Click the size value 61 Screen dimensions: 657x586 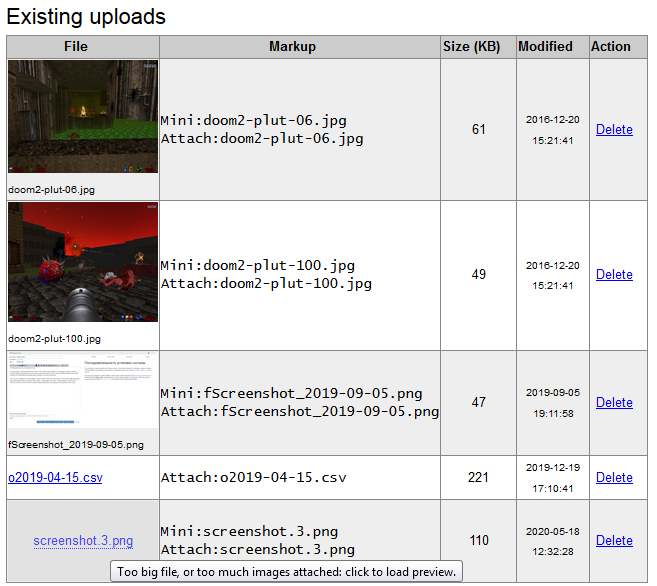coord(479,129)
